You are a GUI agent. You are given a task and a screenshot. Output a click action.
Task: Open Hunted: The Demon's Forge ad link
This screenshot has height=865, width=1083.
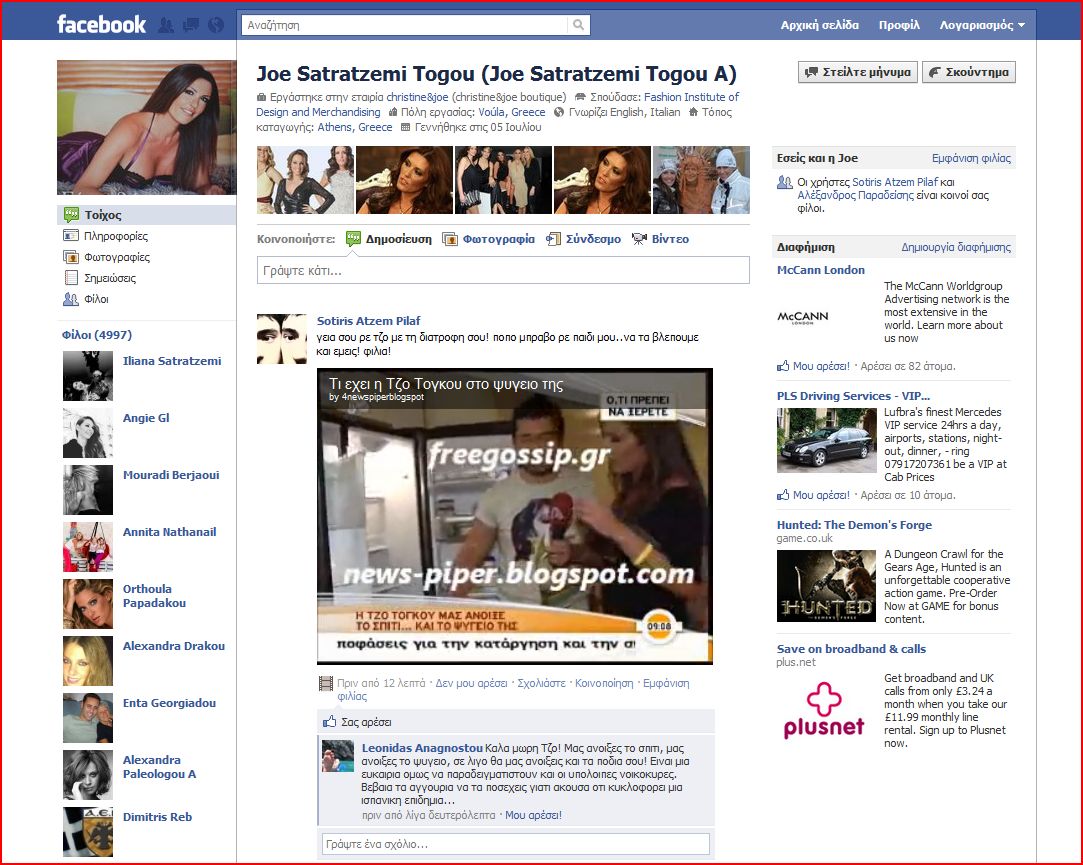click(x=854, y=525)
